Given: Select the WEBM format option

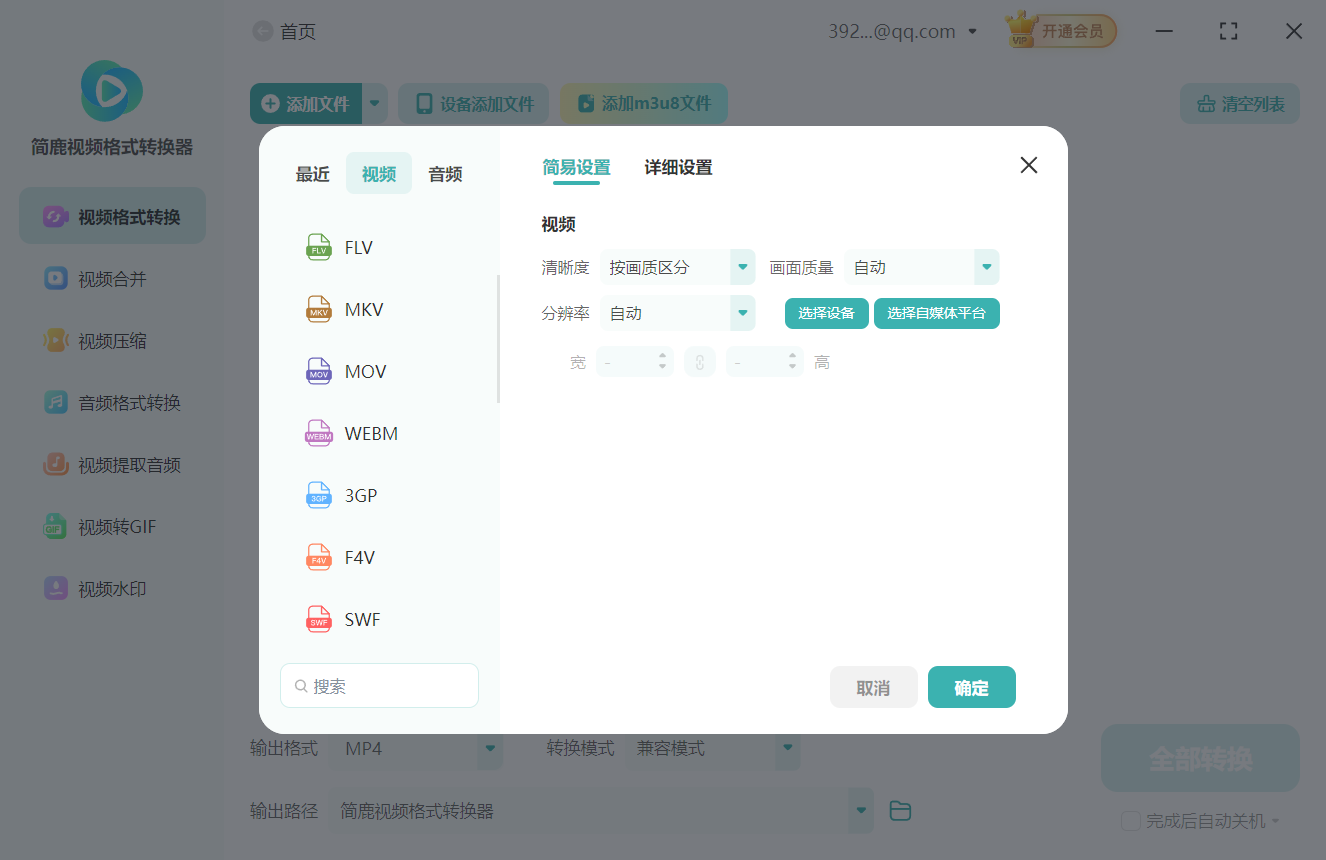Looking at the screenshot, I should click(370, 433).
